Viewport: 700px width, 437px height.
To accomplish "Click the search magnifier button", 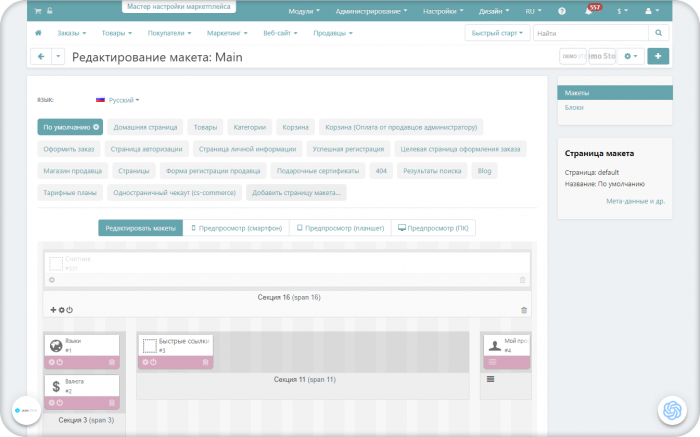I will 658,33.
